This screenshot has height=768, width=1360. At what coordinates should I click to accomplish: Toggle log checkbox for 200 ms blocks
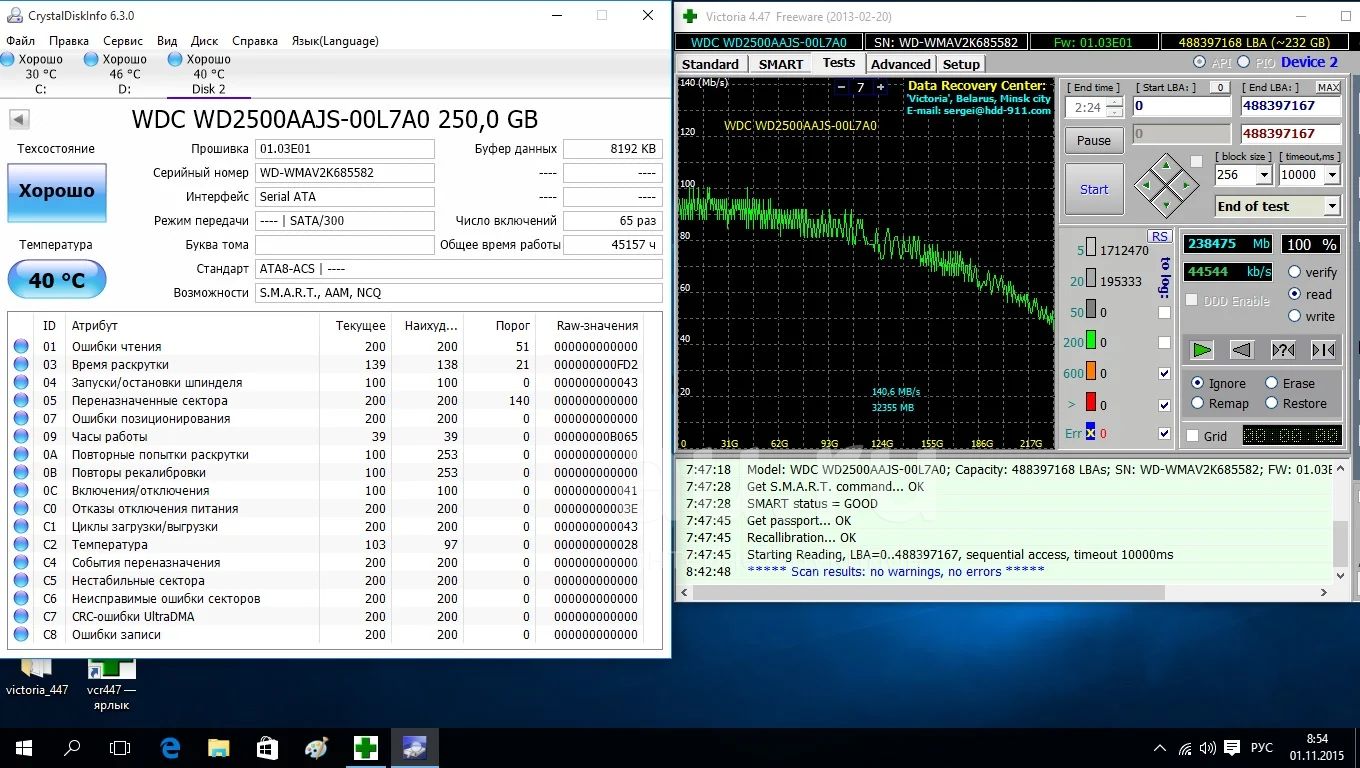pos(1164,343)
